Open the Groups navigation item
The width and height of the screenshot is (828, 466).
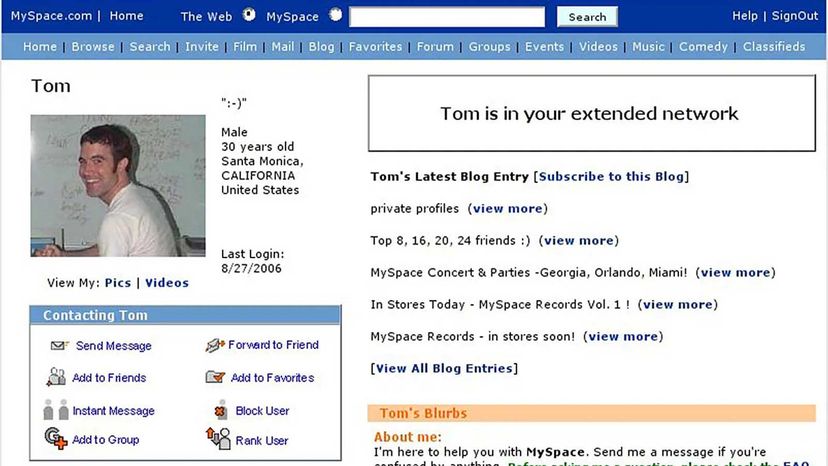pos(490,46)
